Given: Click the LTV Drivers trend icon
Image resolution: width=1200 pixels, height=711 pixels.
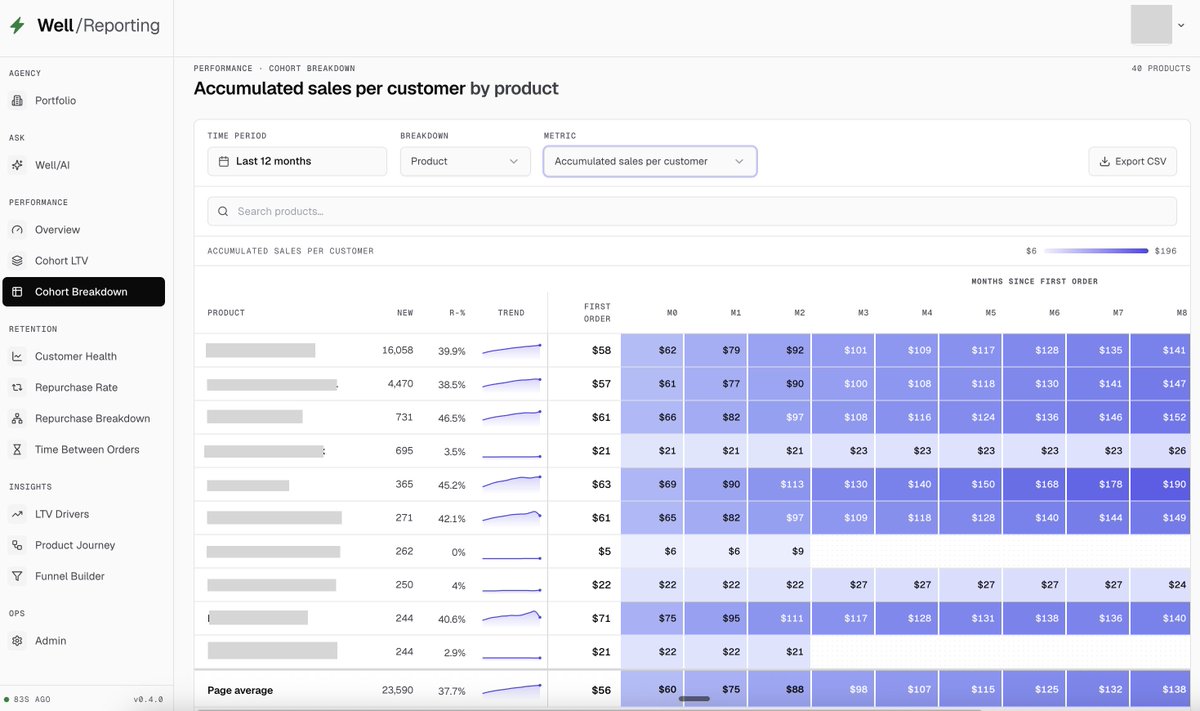Looking at the screenshot, I should point(16,514).
